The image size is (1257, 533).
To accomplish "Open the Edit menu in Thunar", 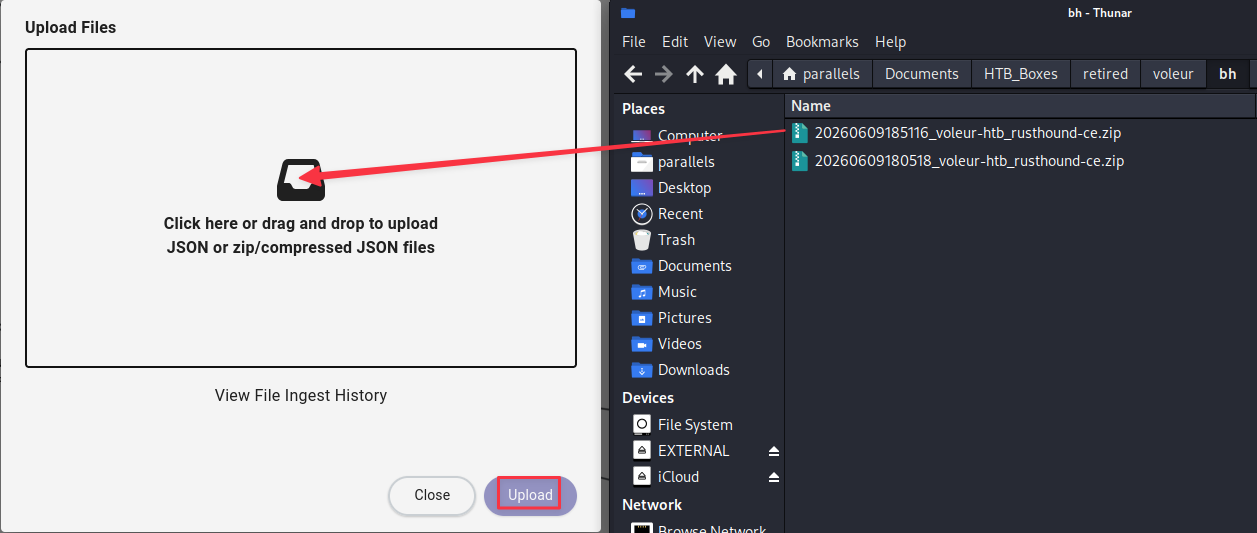I will pos(675,42).
